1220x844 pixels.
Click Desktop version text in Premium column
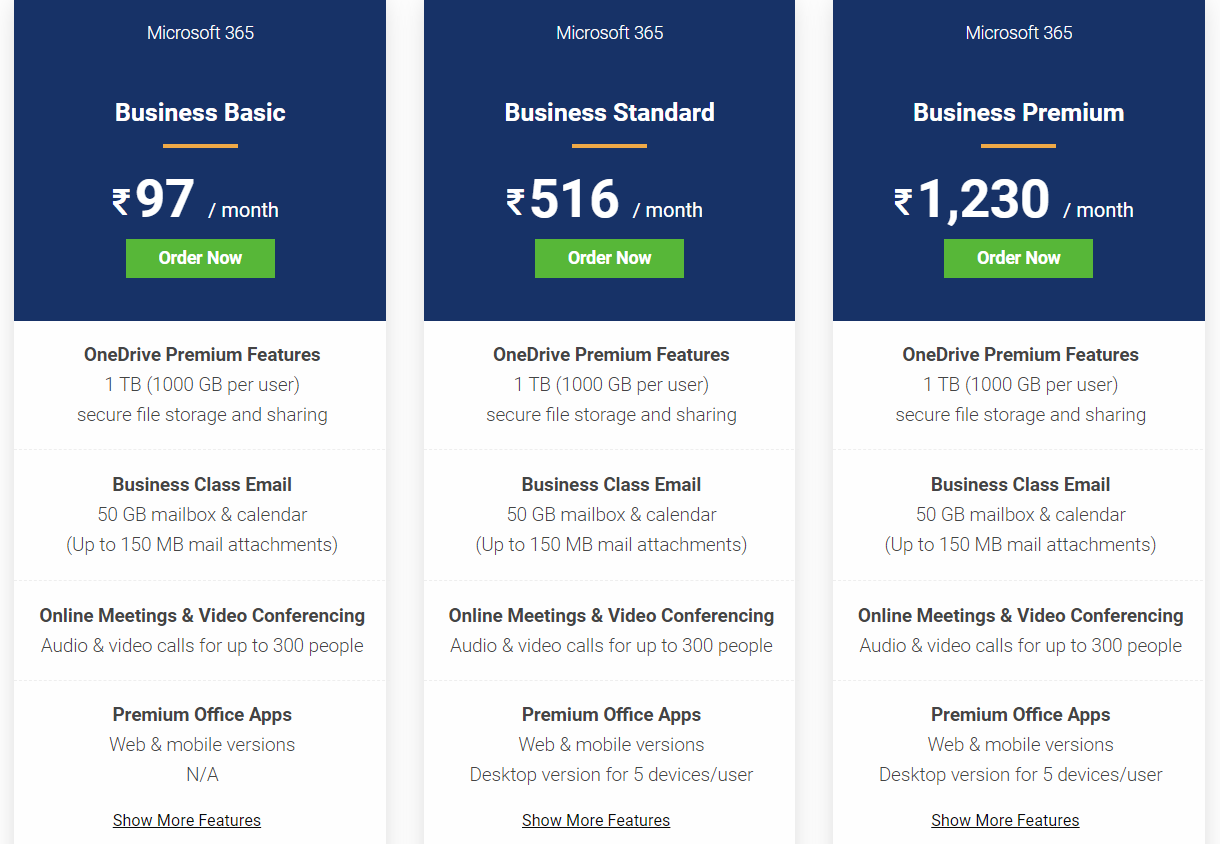point(1020,774)
